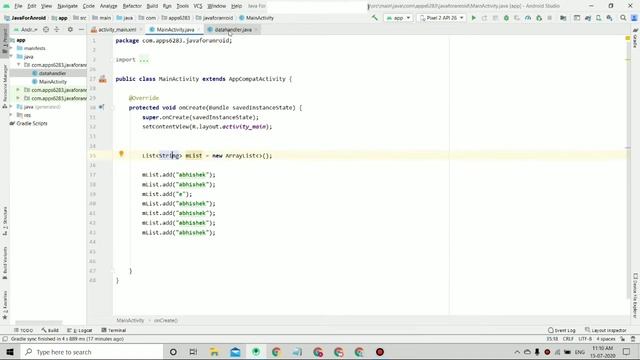Open the Pixel 2 API 26 device dropdown
This screenshot has width=640, height=360.
[442, 18]
